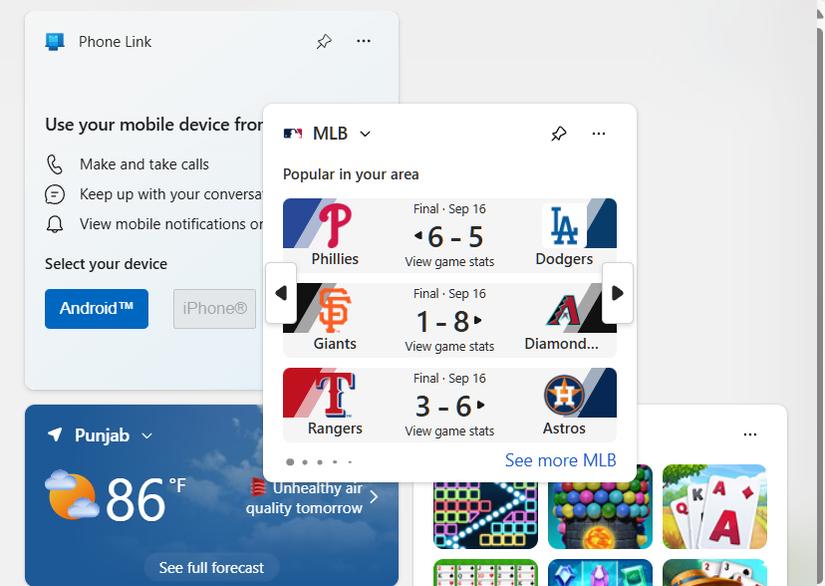
Task: Click the second carousel pagination dot
Action: 305,462
